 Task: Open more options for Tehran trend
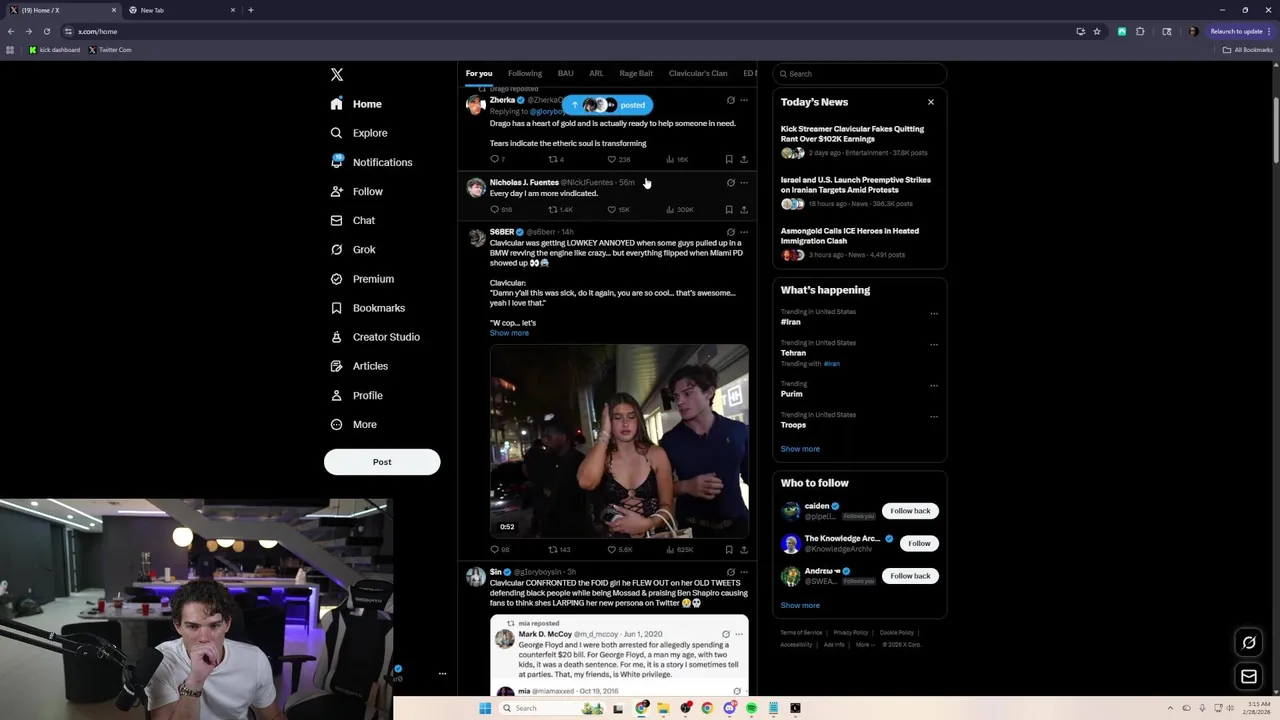tap(934, 344)
